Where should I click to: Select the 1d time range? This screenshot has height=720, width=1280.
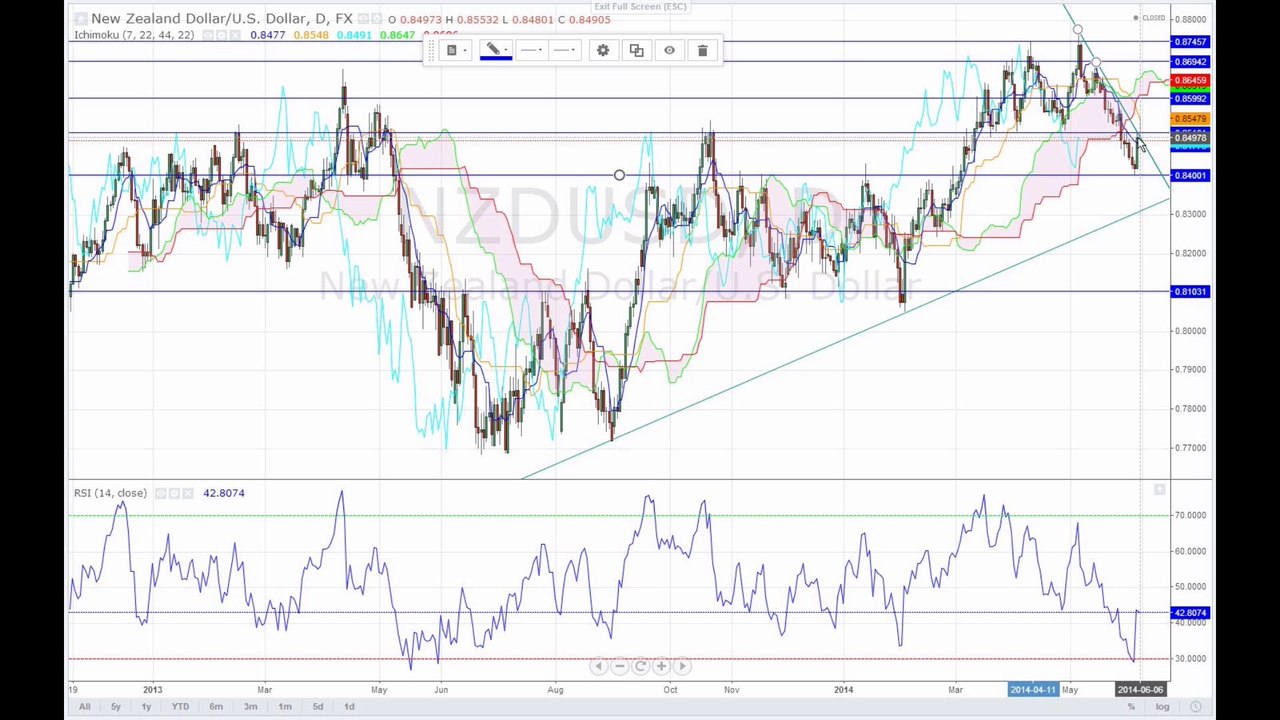[349, 707]
